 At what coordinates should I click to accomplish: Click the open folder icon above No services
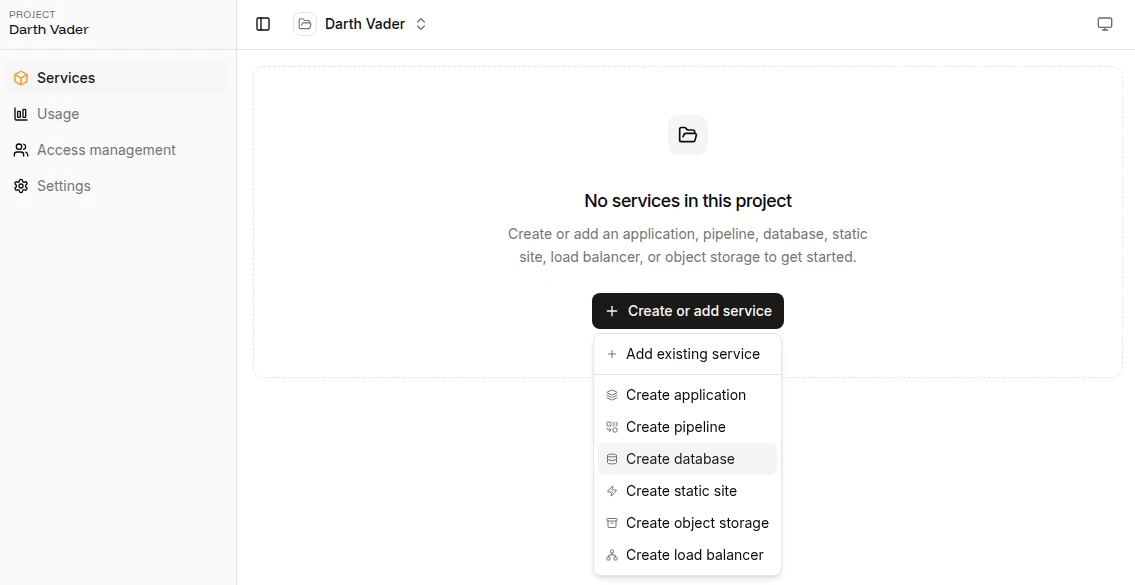pyautogui.click(x=688, y=135)
